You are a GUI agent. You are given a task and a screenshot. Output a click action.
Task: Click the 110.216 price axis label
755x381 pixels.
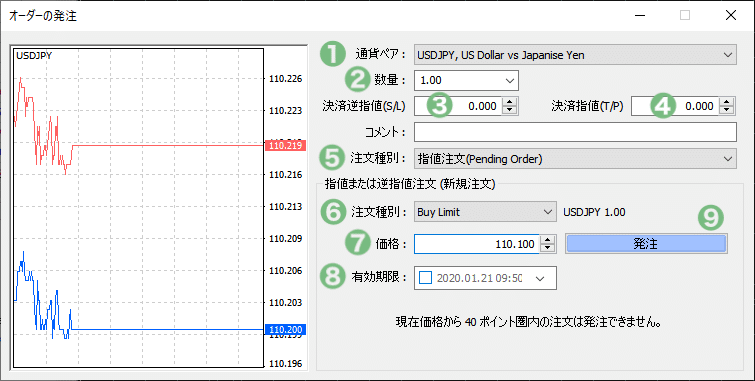pos(286,175)
